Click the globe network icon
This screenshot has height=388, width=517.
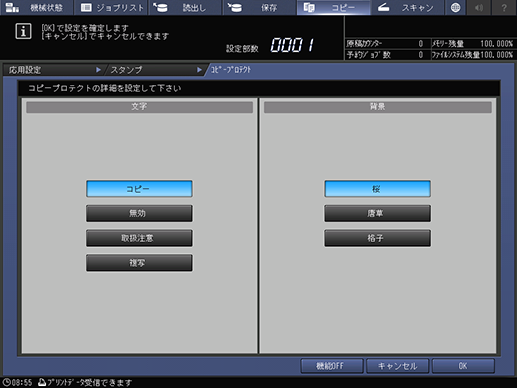(455, 7)
